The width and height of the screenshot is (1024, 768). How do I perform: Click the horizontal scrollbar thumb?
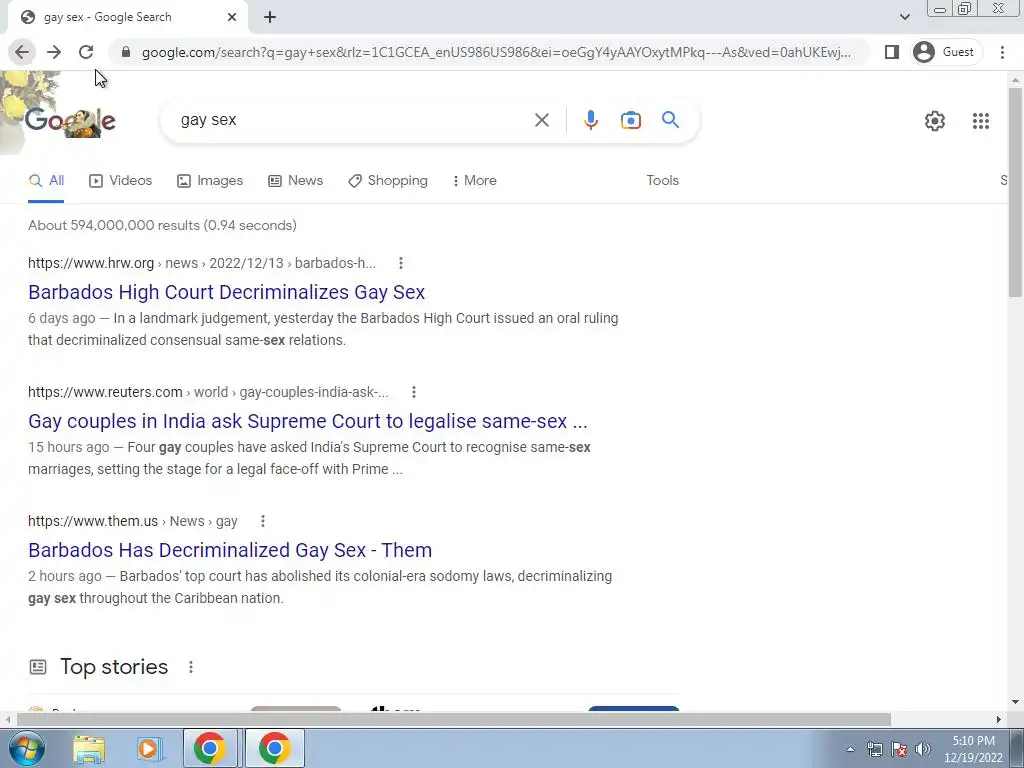coord(454,719)
